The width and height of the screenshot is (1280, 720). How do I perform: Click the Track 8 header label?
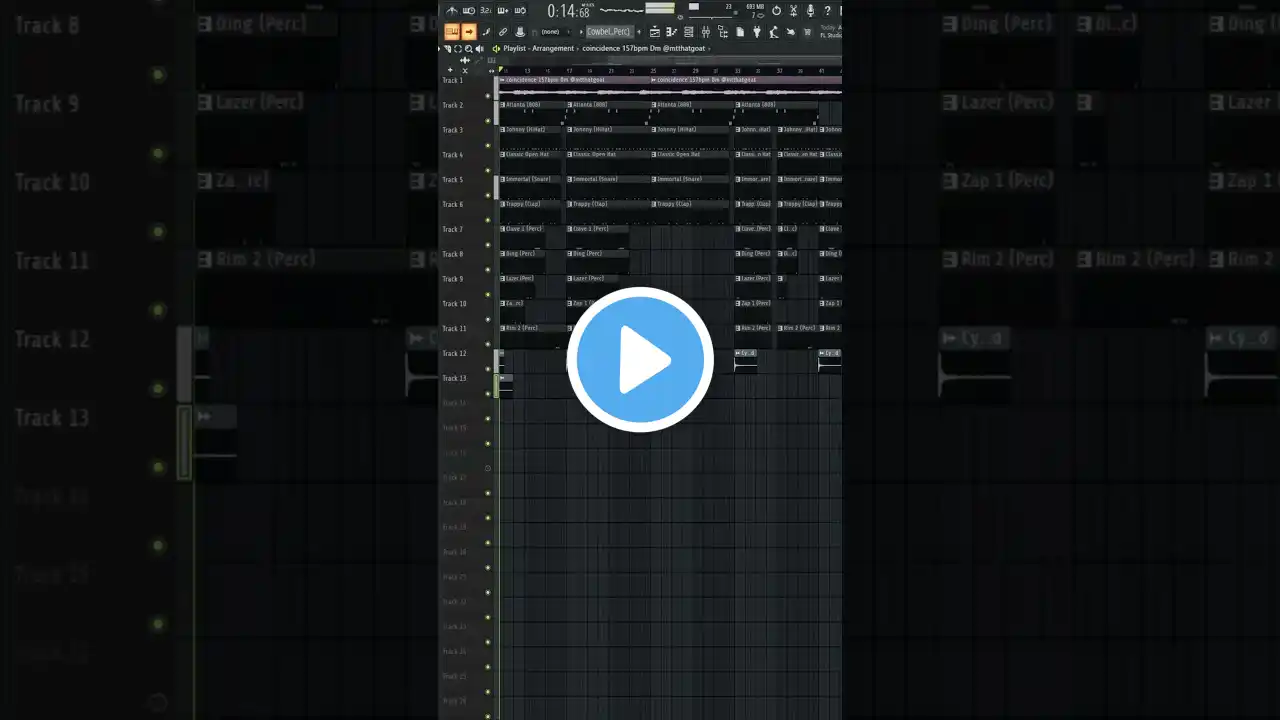point(453,254)
